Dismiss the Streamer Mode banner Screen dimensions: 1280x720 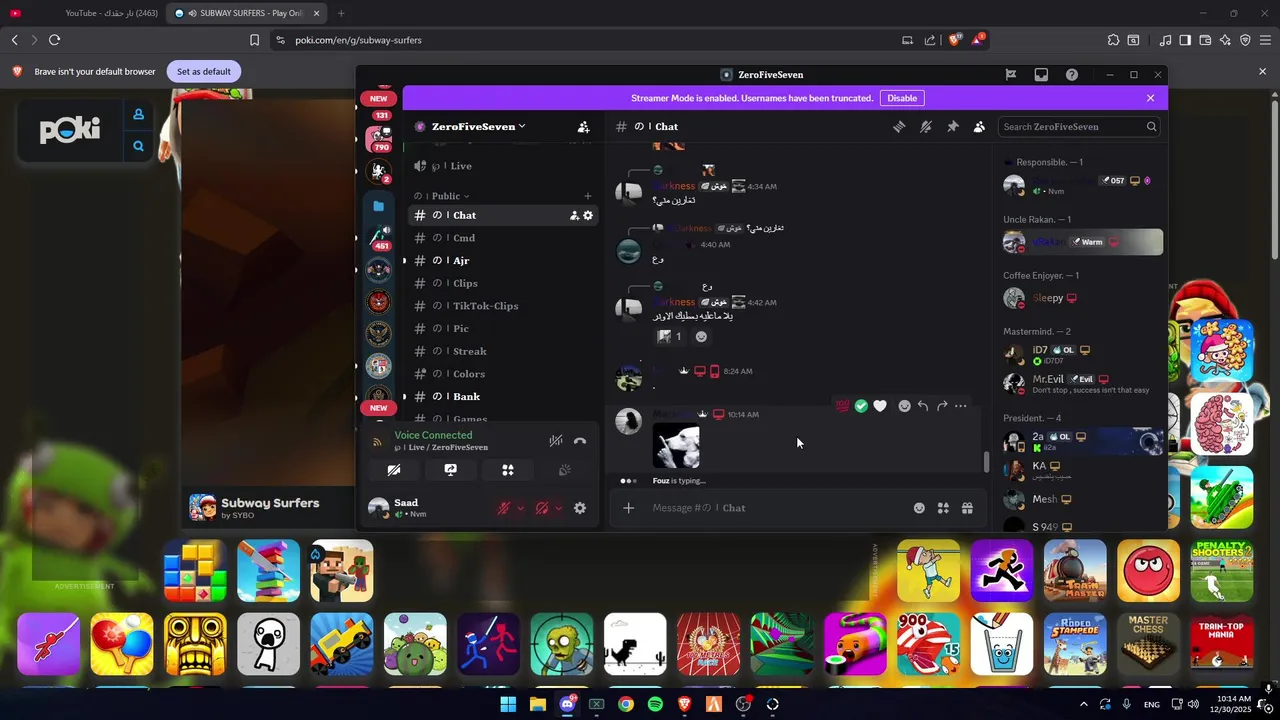[1150, 98]
